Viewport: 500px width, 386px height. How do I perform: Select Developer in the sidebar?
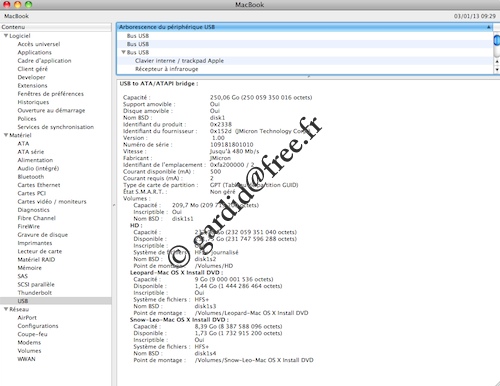[31, 77]
